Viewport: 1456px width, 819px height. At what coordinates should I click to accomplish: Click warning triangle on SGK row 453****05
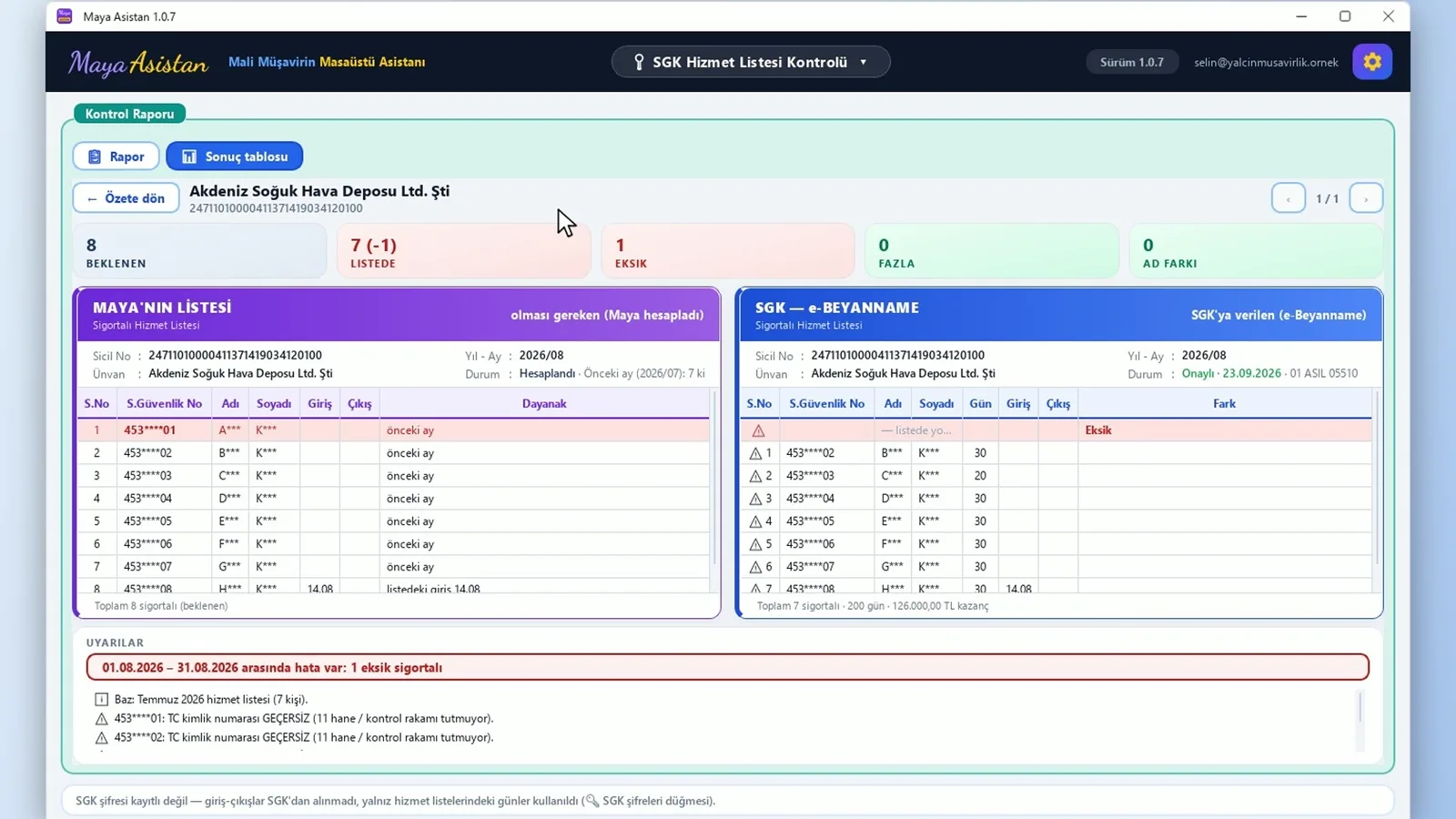click(755, 521)
